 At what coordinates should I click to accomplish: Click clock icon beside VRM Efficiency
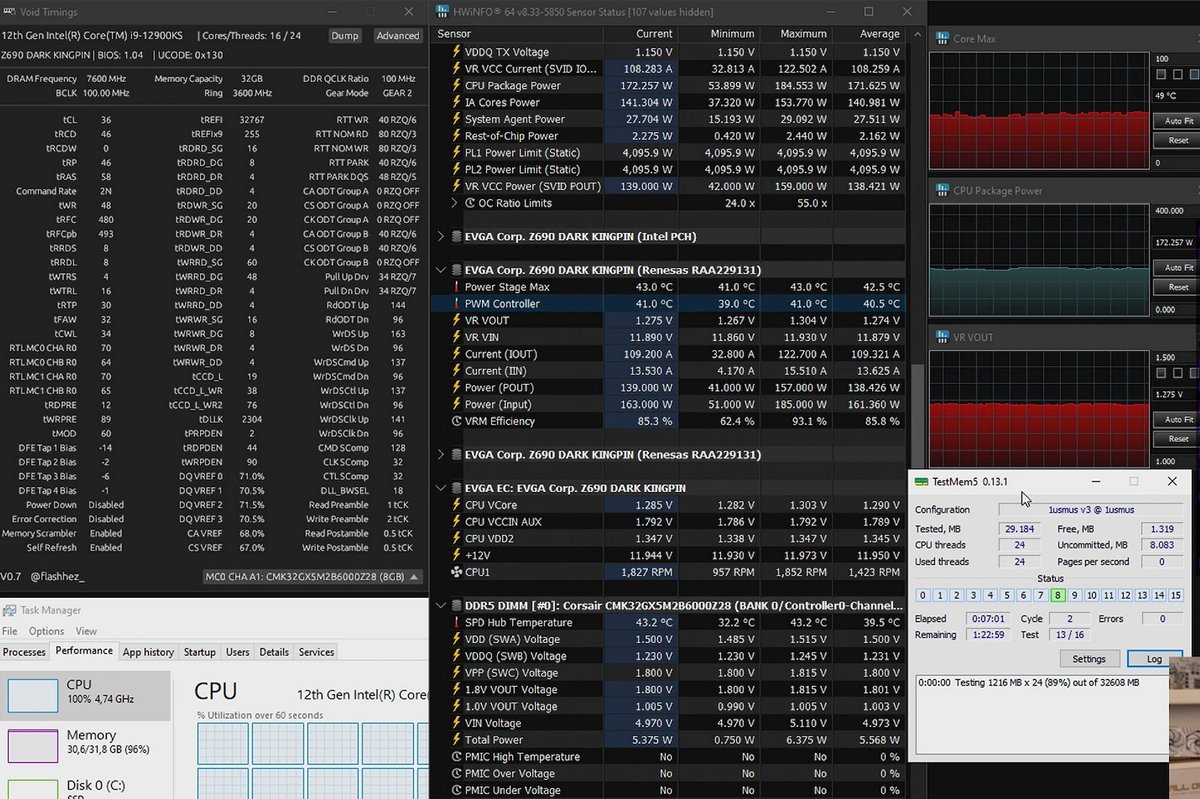pyautogui.click(x=456, y=421)
